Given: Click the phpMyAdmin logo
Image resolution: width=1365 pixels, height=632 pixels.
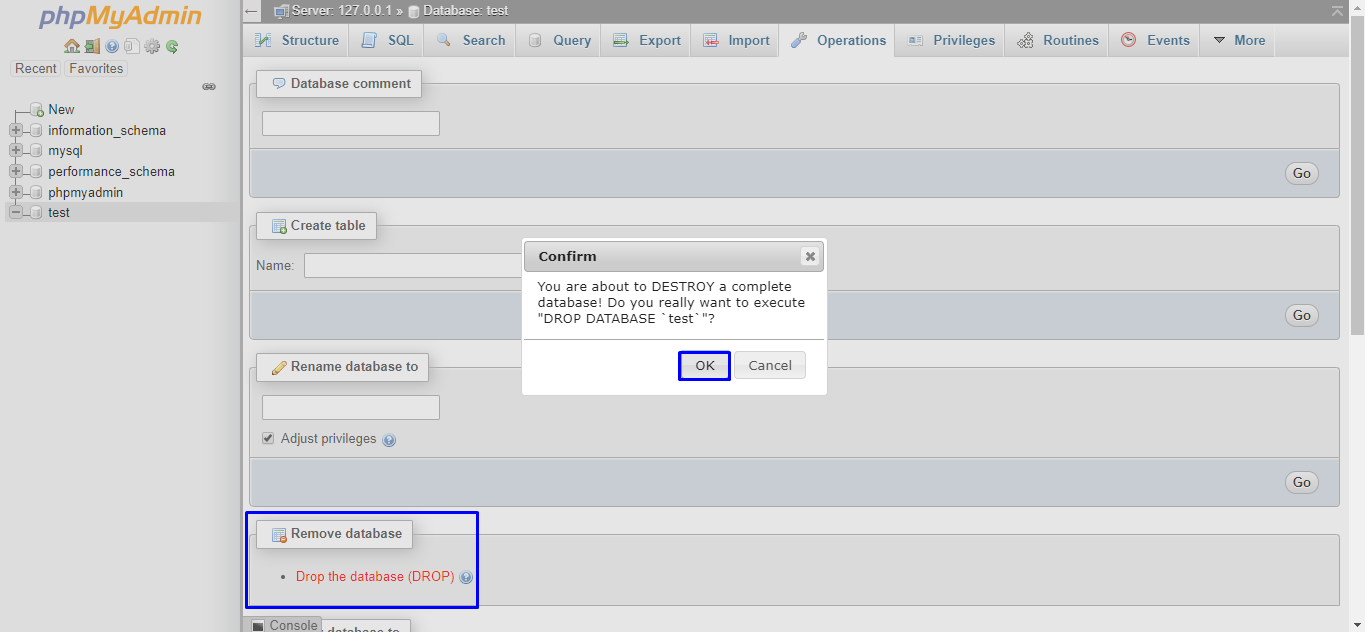Looking at the screenshot, I should point(121,17).
